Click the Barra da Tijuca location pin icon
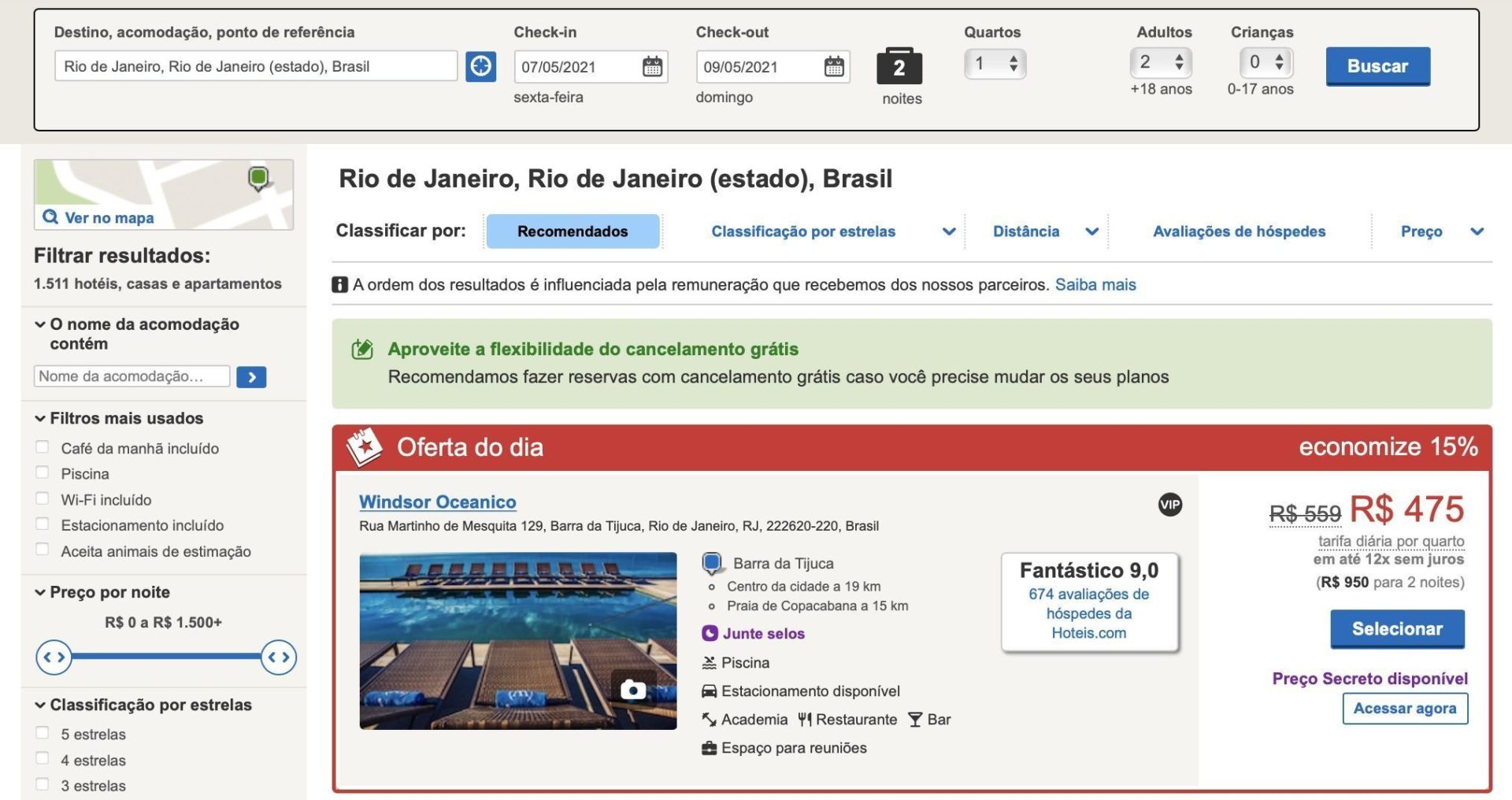 (x=713, y=563)
